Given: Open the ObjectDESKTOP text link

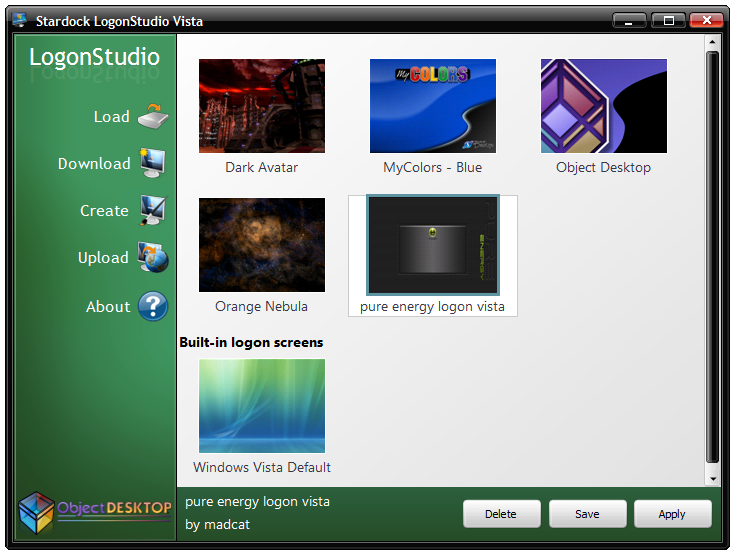Looking at the screenshot, I should click(114, 508).
